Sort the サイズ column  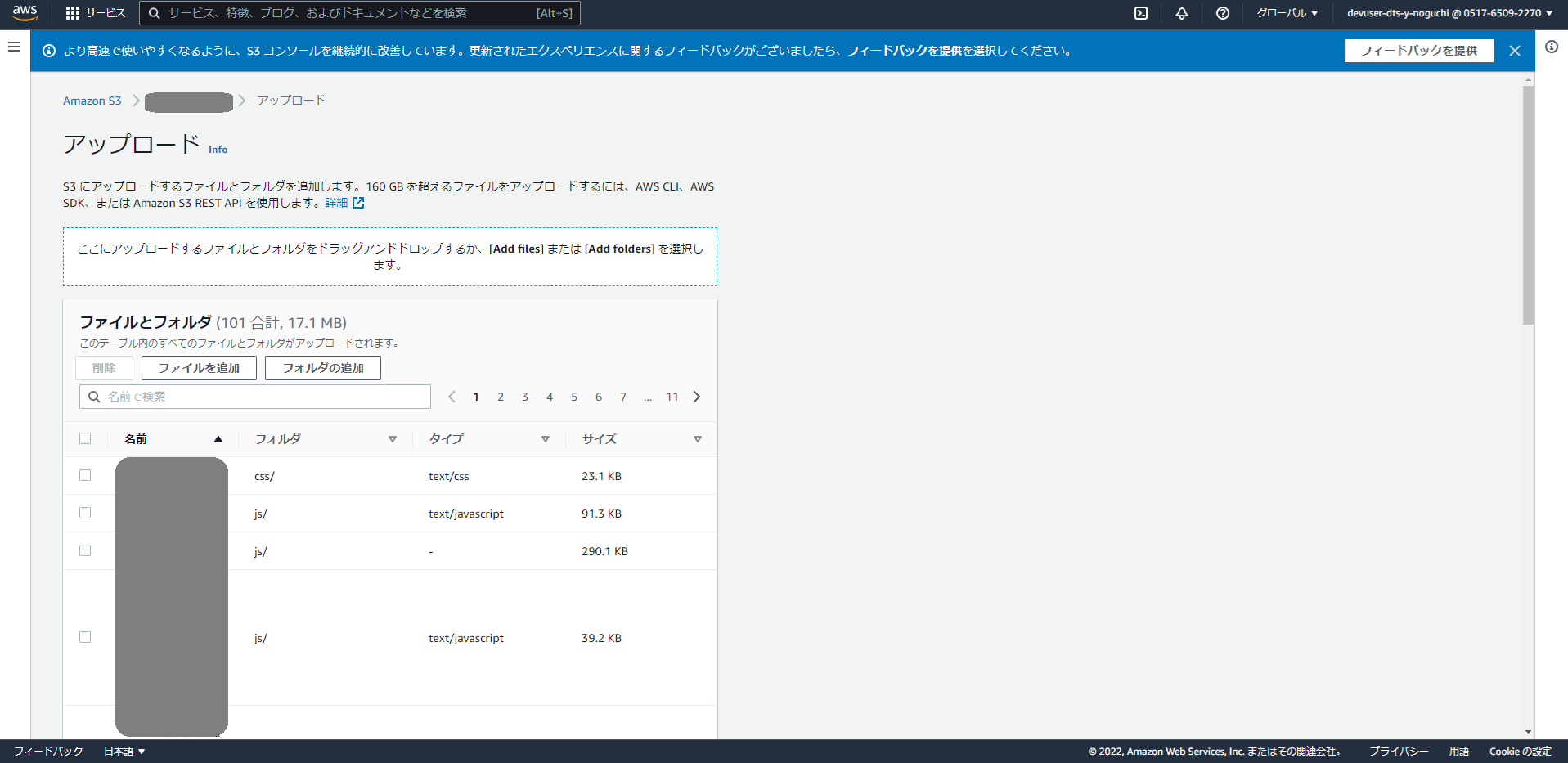point(698,439)
